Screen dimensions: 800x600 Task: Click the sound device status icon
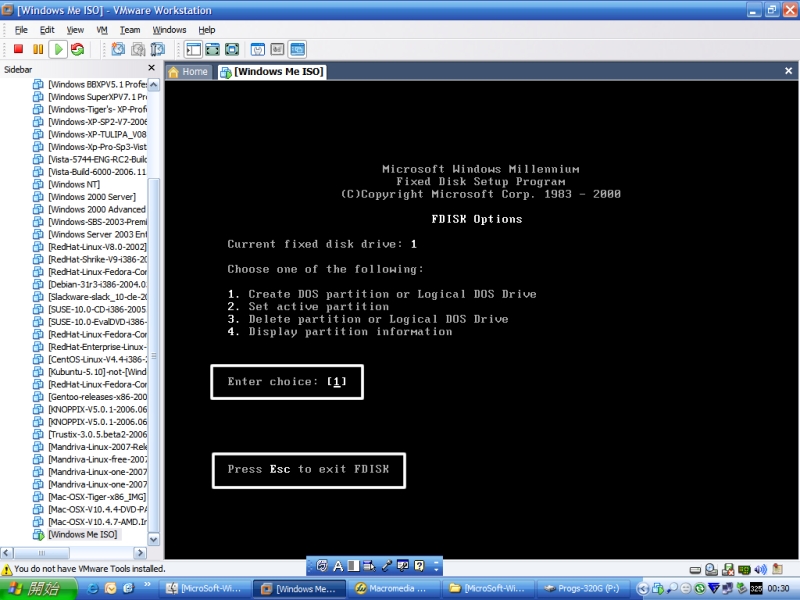pos(761,569)
